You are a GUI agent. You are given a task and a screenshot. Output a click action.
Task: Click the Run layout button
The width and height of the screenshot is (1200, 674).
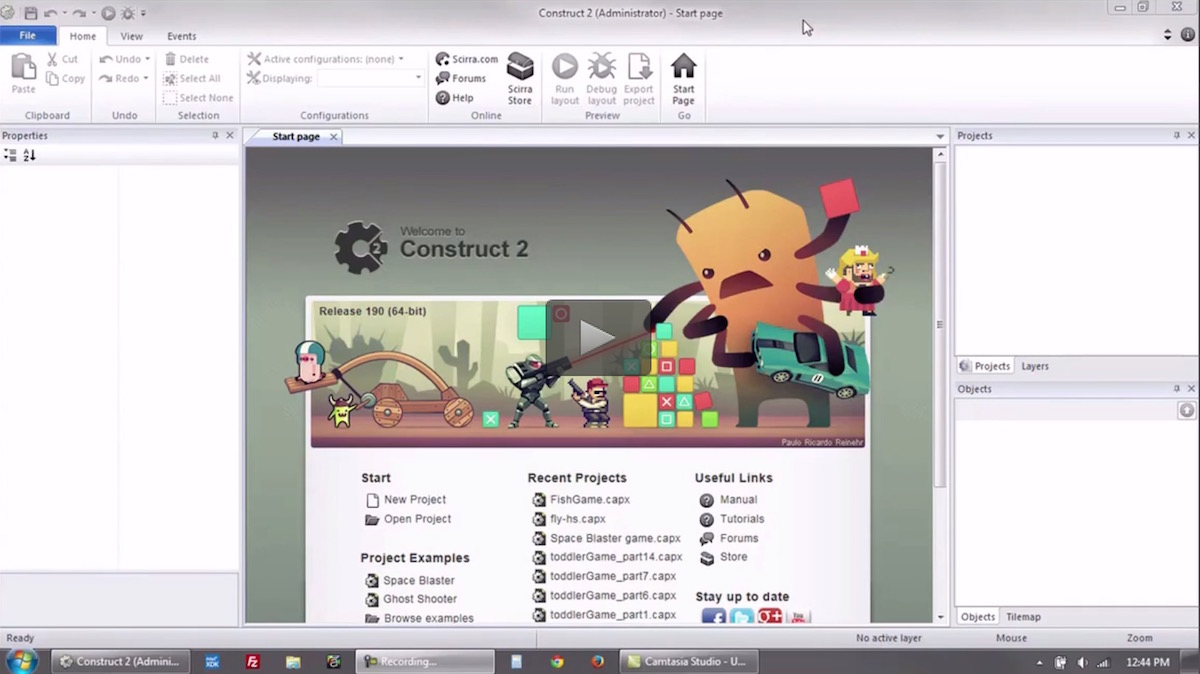(565, 78)
